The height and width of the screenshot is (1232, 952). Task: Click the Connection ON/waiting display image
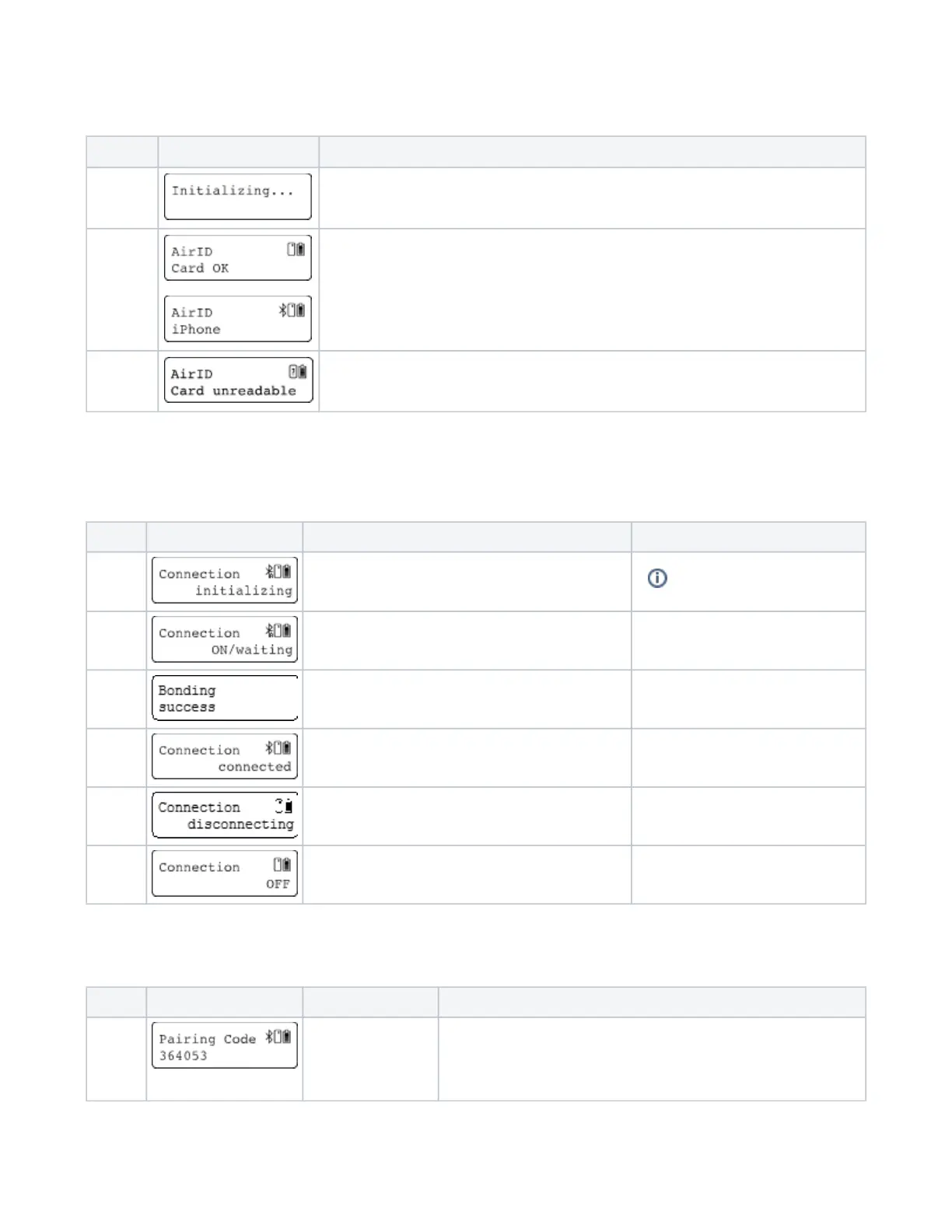coord(225,639)
